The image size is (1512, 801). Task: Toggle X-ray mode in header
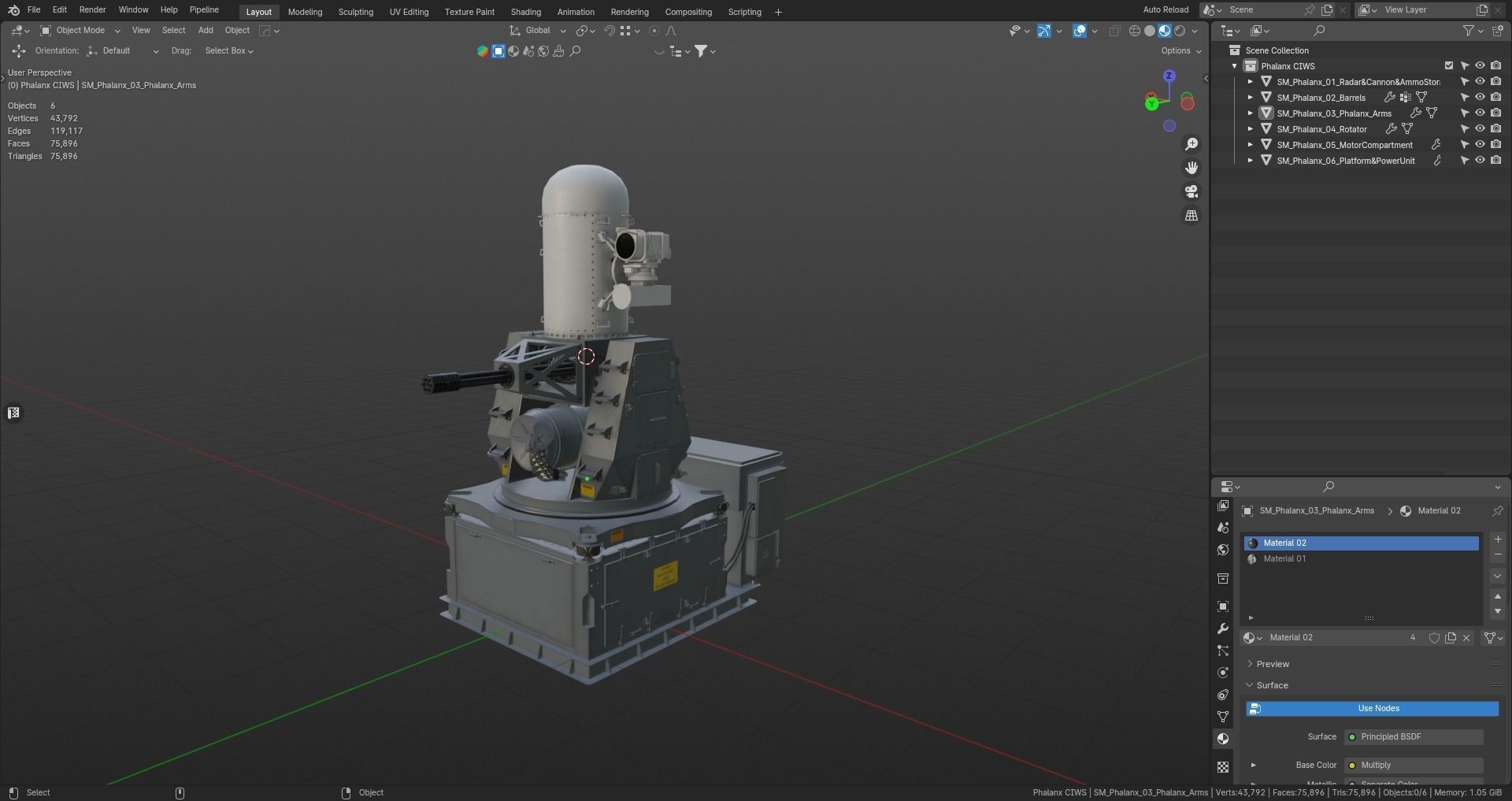1114,31
